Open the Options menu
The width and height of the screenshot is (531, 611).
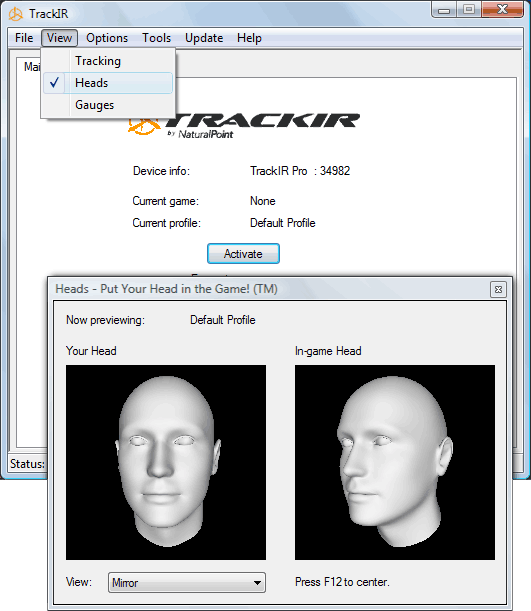click(x=107, y=38)
